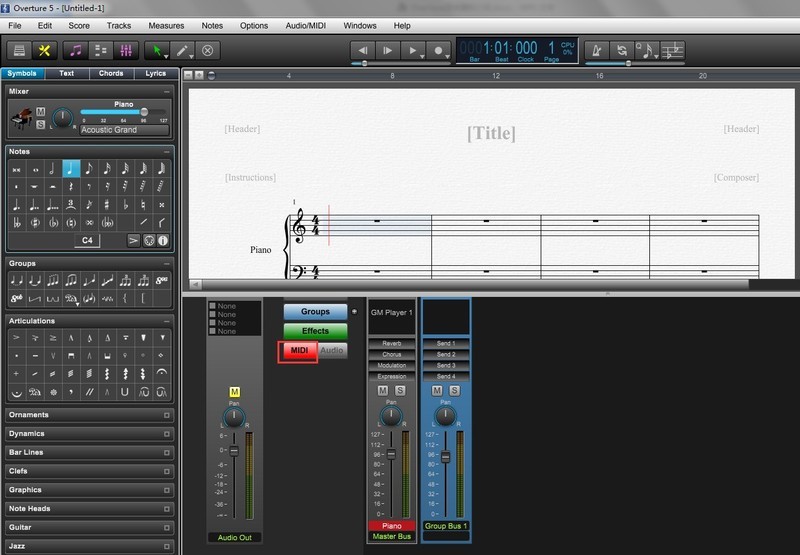The width and height of the screenshot is (800, 555).
Task: Mute the Piano channel strip
Action: 382,390
